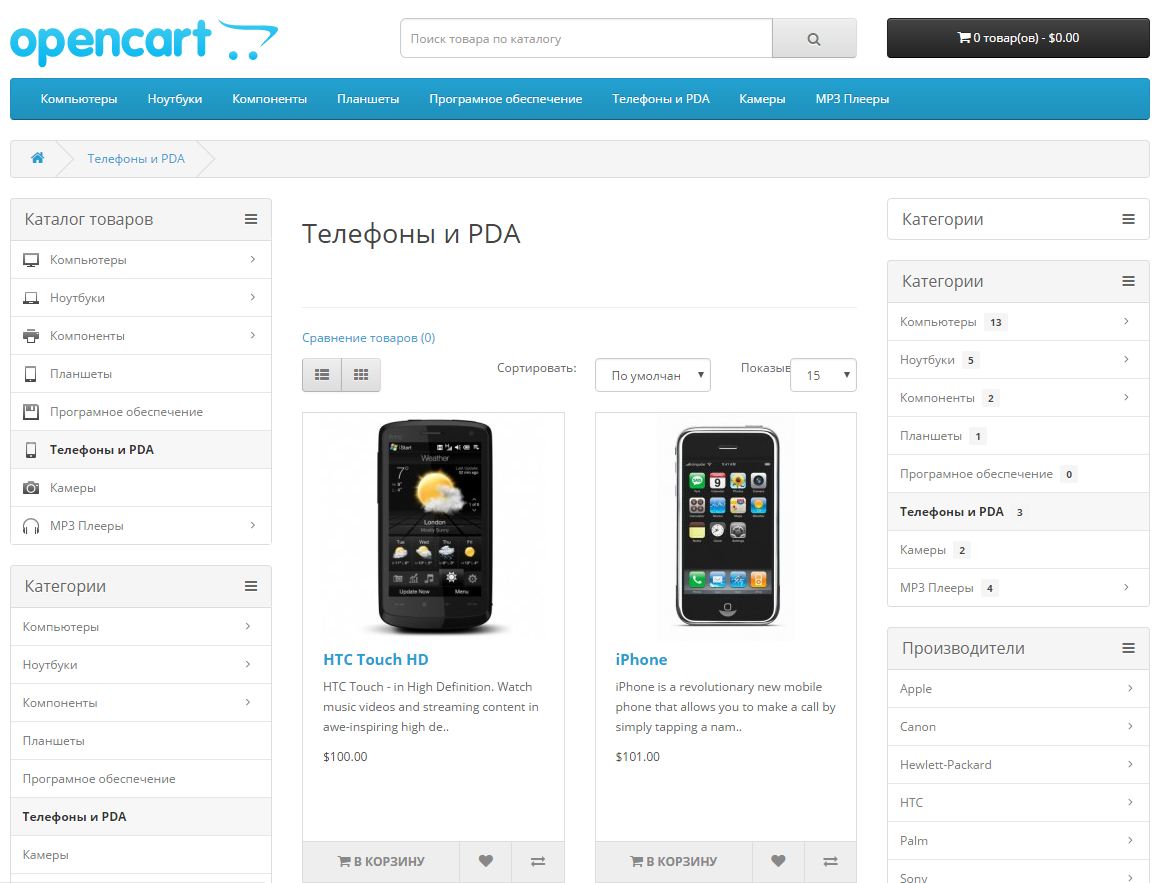Click hamburger icon in Производители panel header

point(1128,648)
